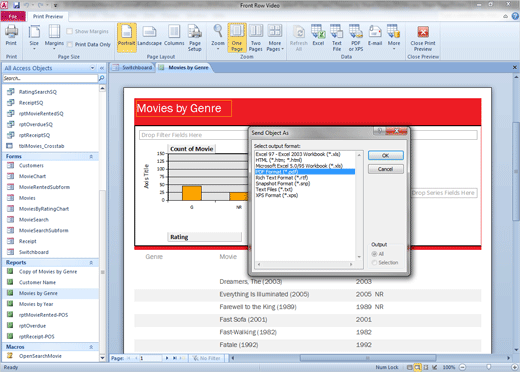Click OK in Send Object As dialog
The width and height of the screenshot is (520, 372).
click(x=386, y=156)
